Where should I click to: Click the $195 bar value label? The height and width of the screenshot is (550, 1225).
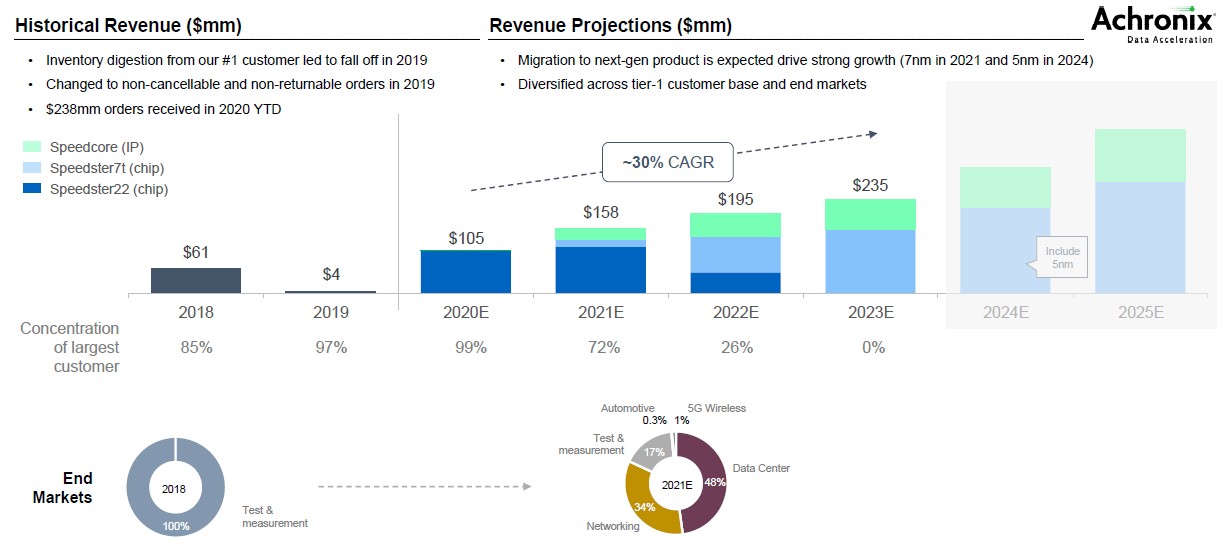click(736, 199)
